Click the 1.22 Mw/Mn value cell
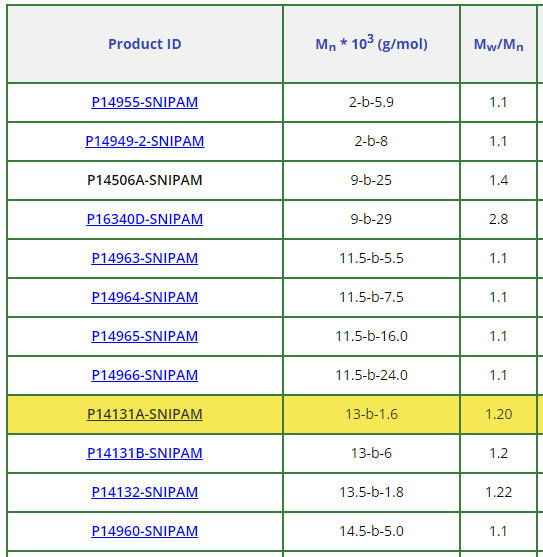The height and width of the screenshot is (557, 543). click(x=498, y=492)
